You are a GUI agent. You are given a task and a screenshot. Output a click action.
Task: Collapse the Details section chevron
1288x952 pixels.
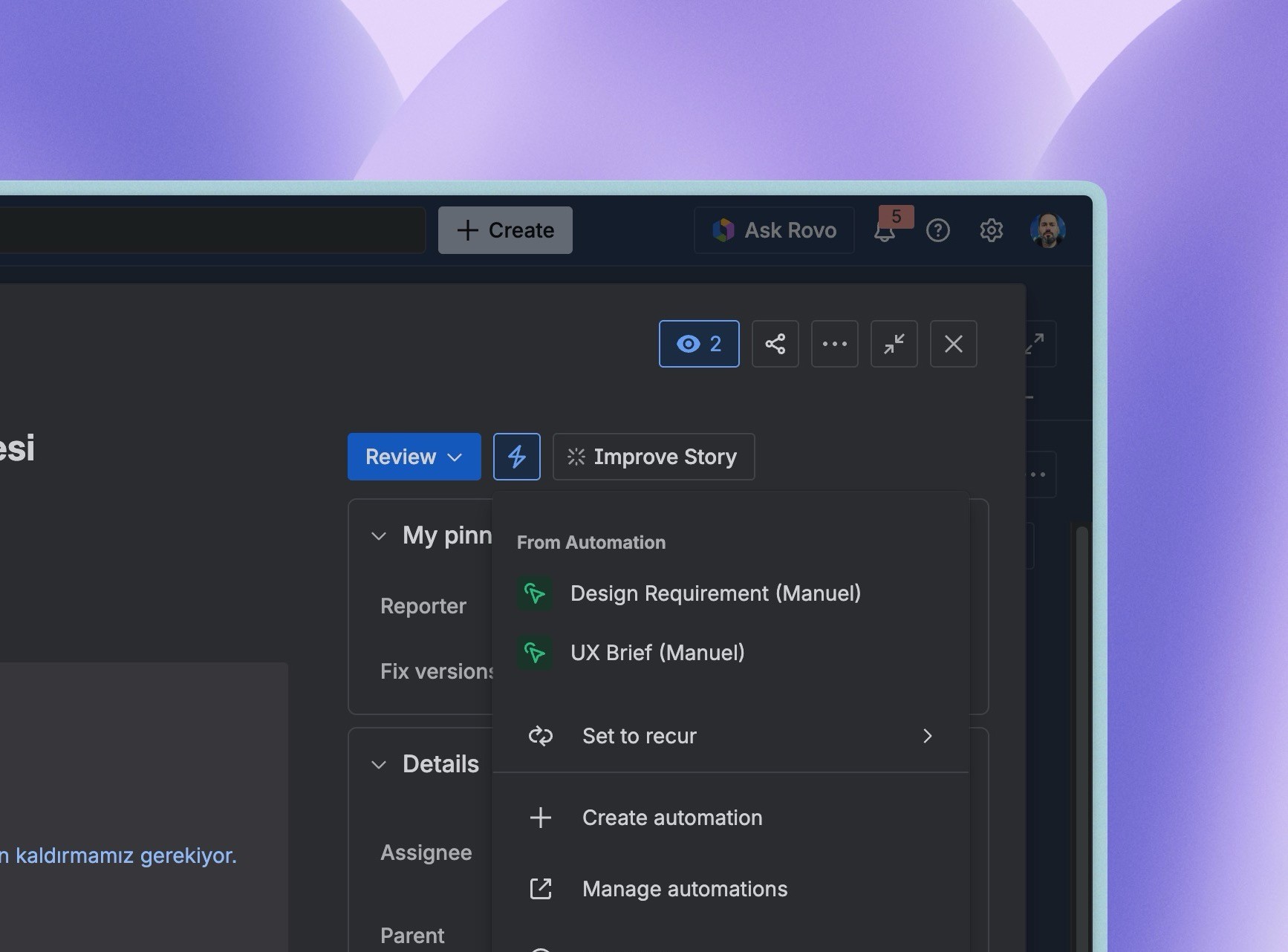click(379, 765)
